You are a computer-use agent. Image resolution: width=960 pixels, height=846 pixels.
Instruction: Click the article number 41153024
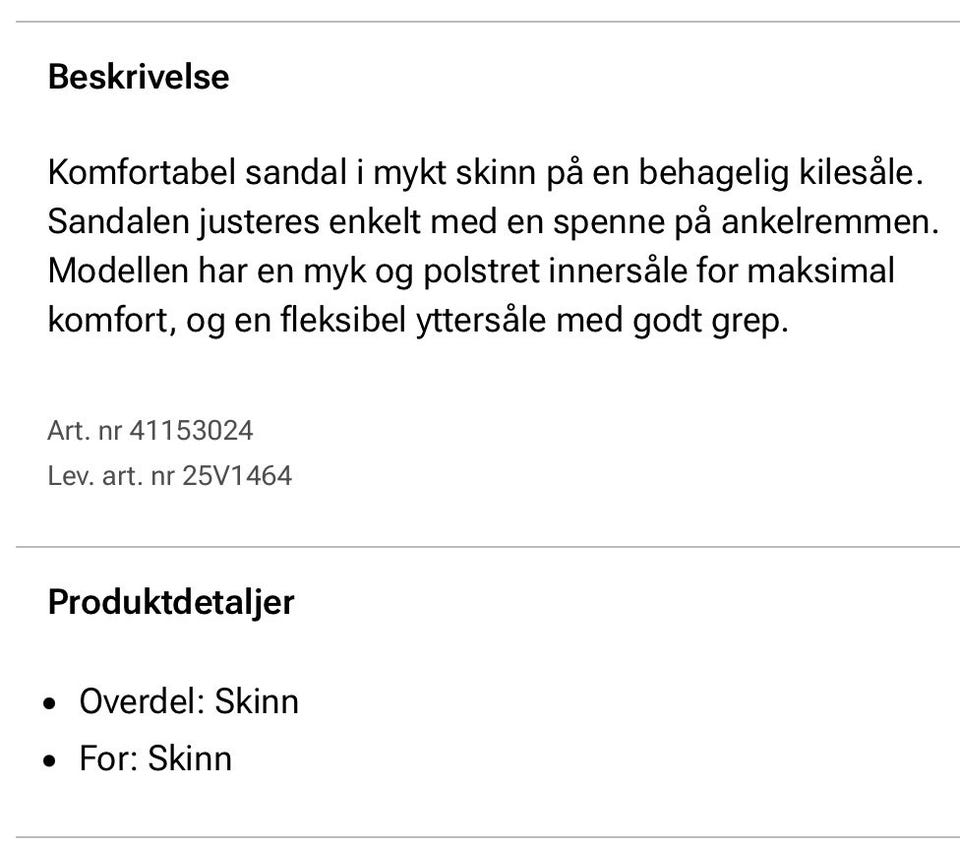coord(191,431)
